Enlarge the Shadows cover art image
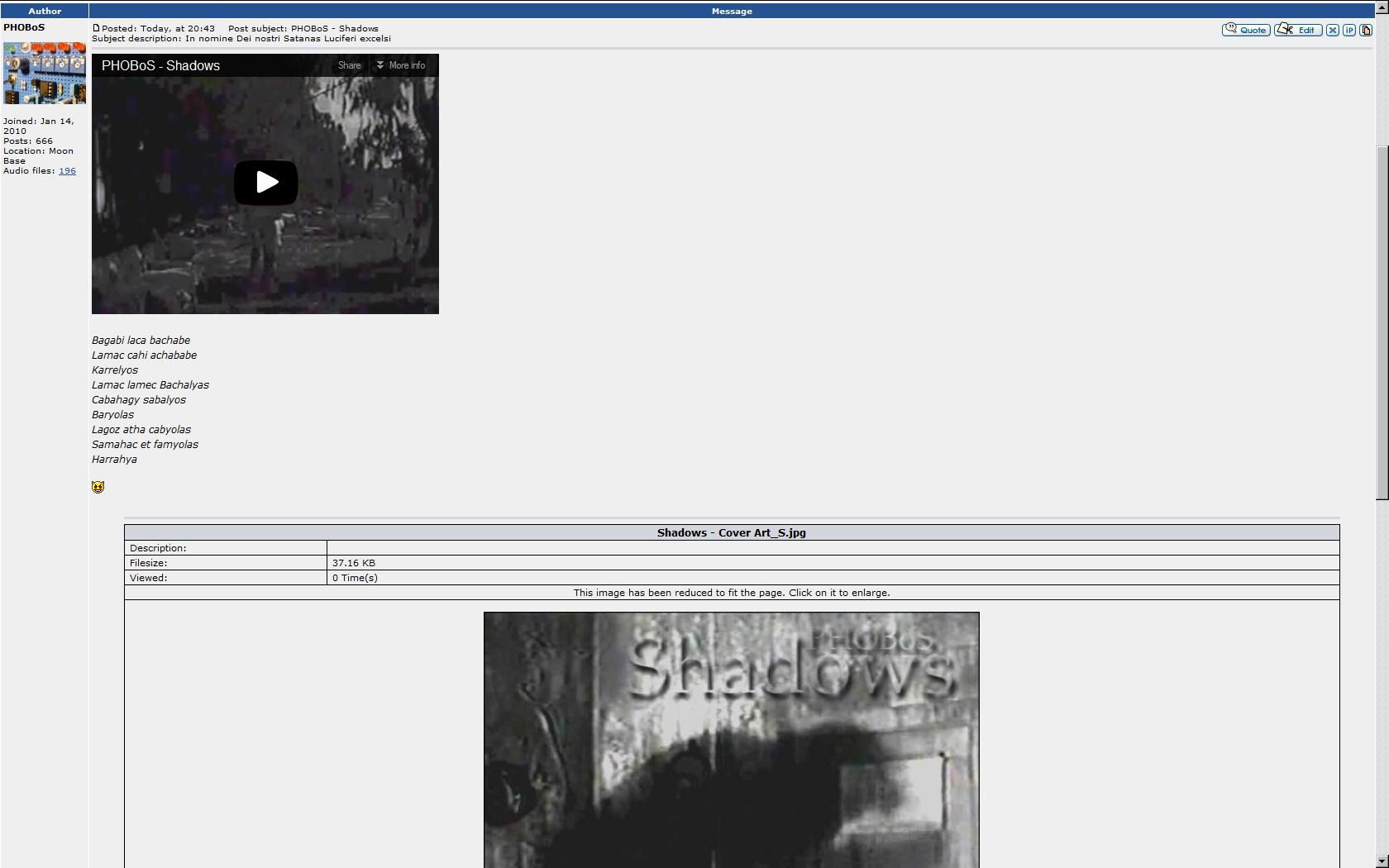This screenshot has height=868, width=1389. click(731, 740)
